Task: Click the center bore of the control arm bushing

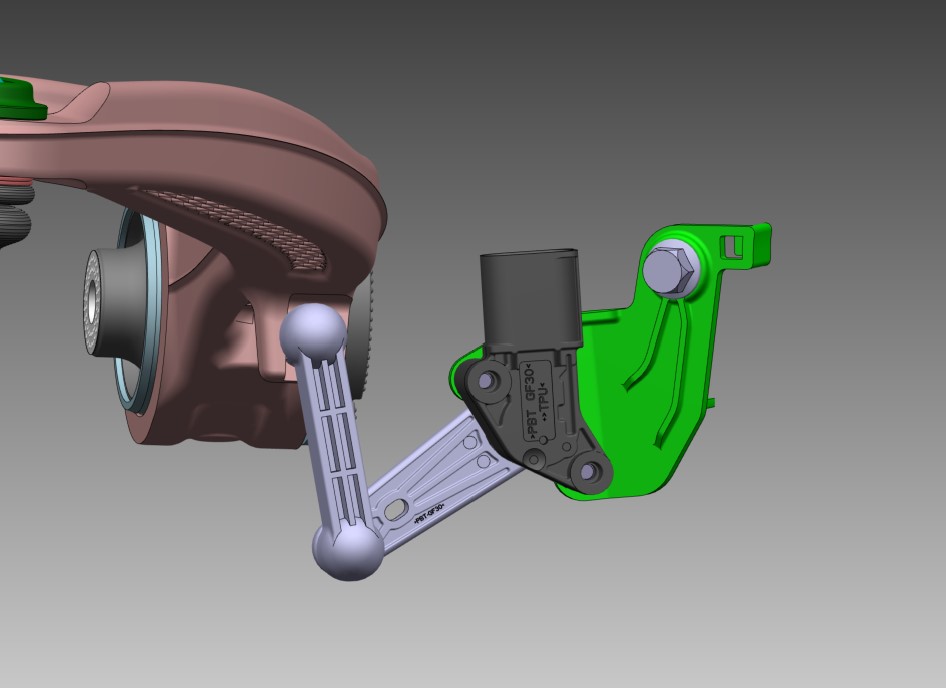Action: click(92, 300)
